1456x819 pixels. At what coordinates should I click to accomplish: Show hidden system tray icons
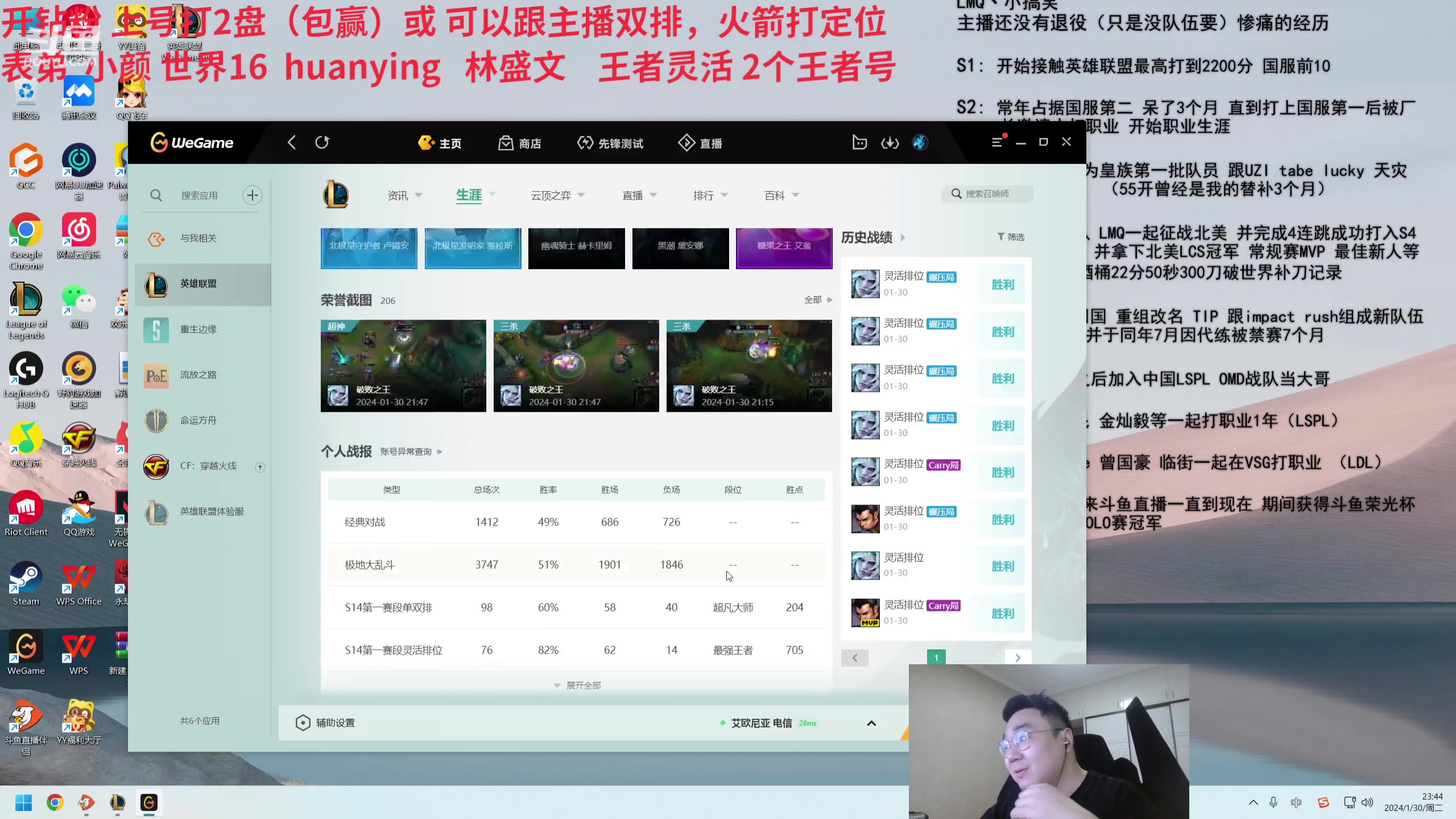[x=1253, y=803]
